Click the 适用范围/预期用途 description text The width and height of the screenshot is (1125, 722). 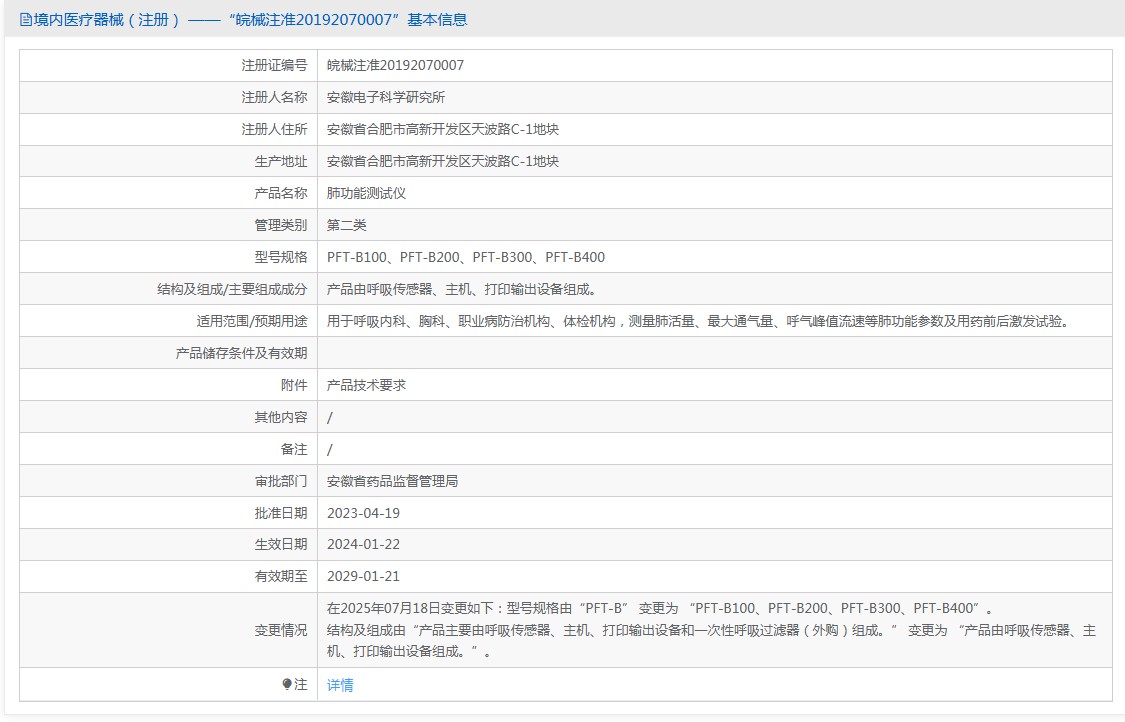tap(697, 321)
